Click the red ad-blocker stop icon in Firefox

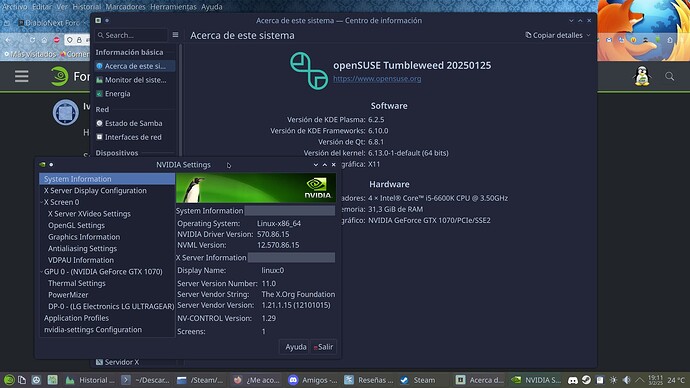[x=56, y=40]
